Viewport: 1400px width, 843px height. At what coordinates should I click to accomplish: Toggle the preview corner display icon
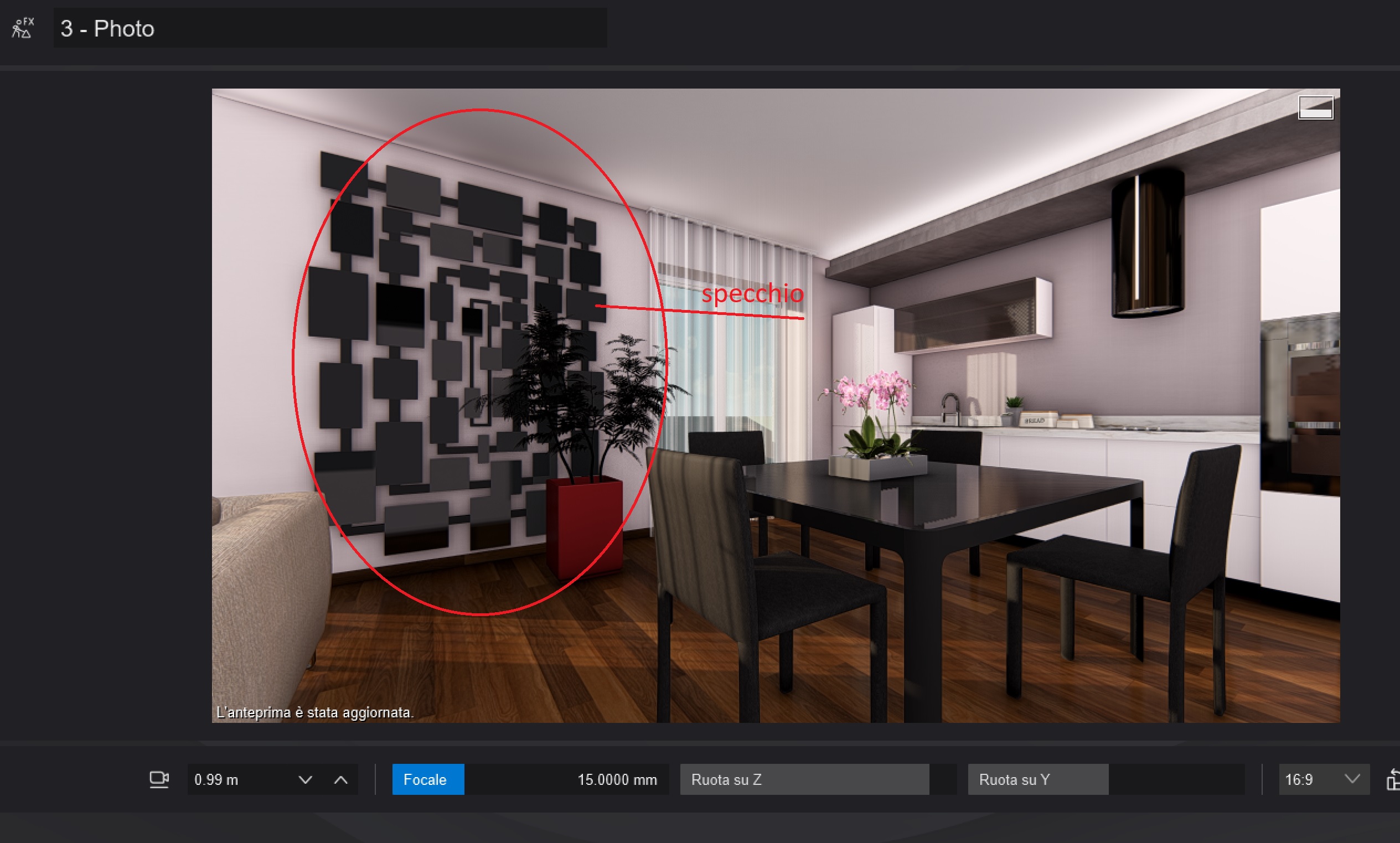point(1315,107)
